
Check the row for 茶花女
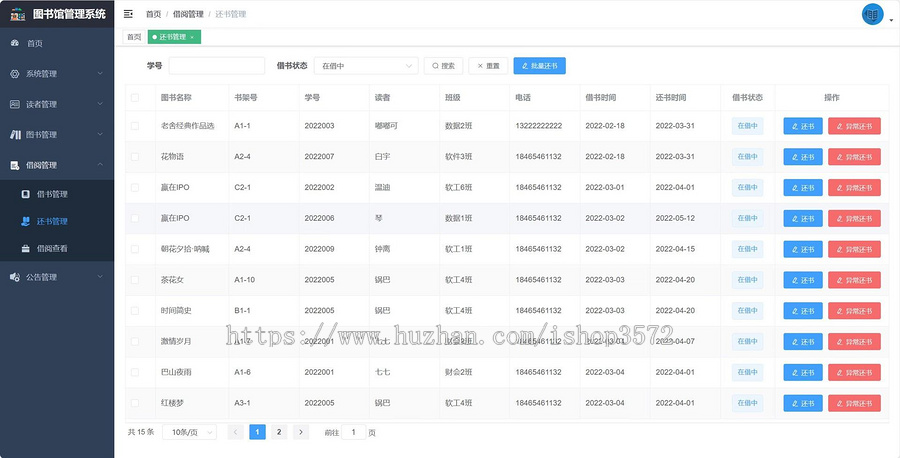pos(135,280)
